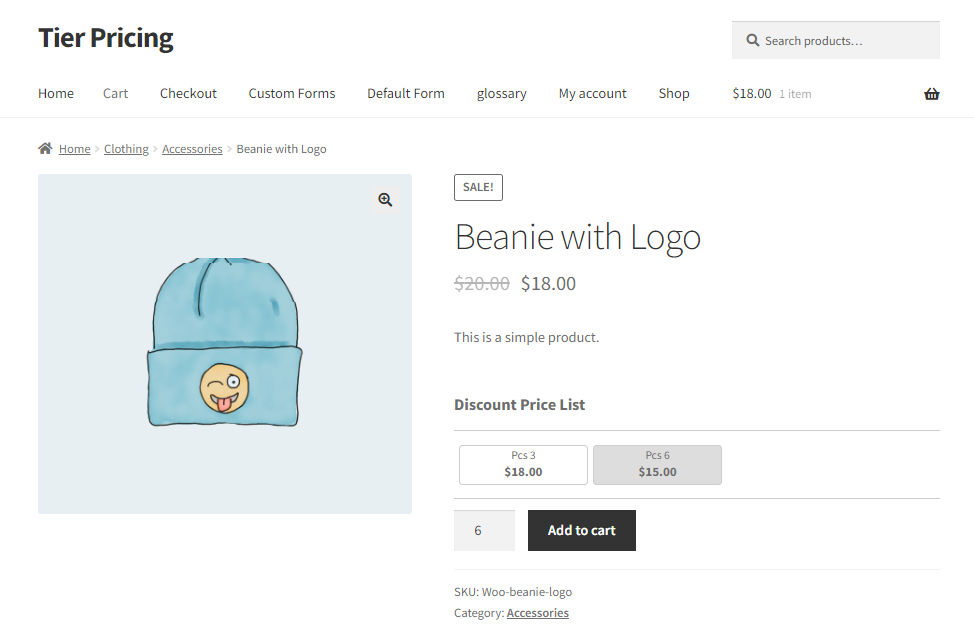This screenshot has height=631, width=974.
Task: Open the Custom Forms menu item
Action: point(292,93)
